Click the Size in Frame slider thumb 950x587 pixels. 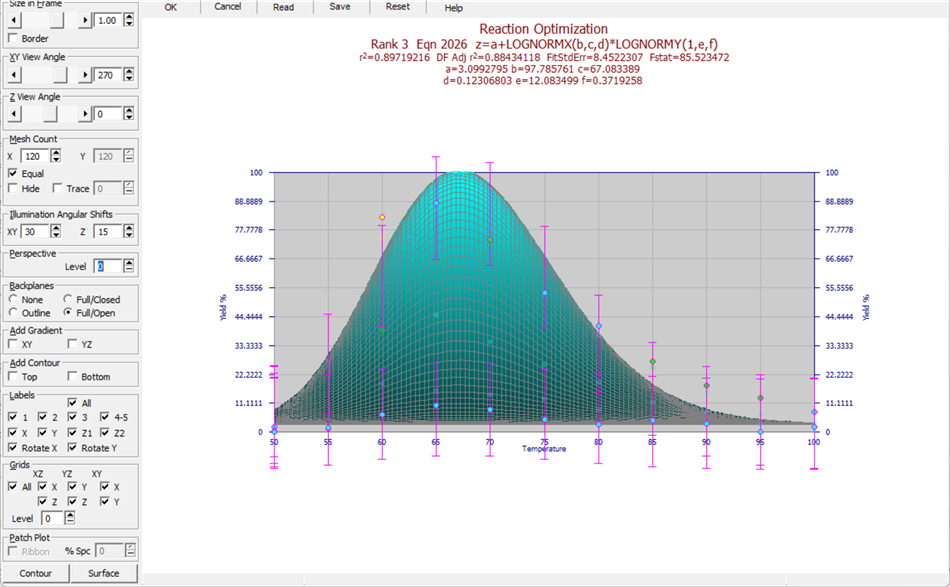click(x=56, y=20)
